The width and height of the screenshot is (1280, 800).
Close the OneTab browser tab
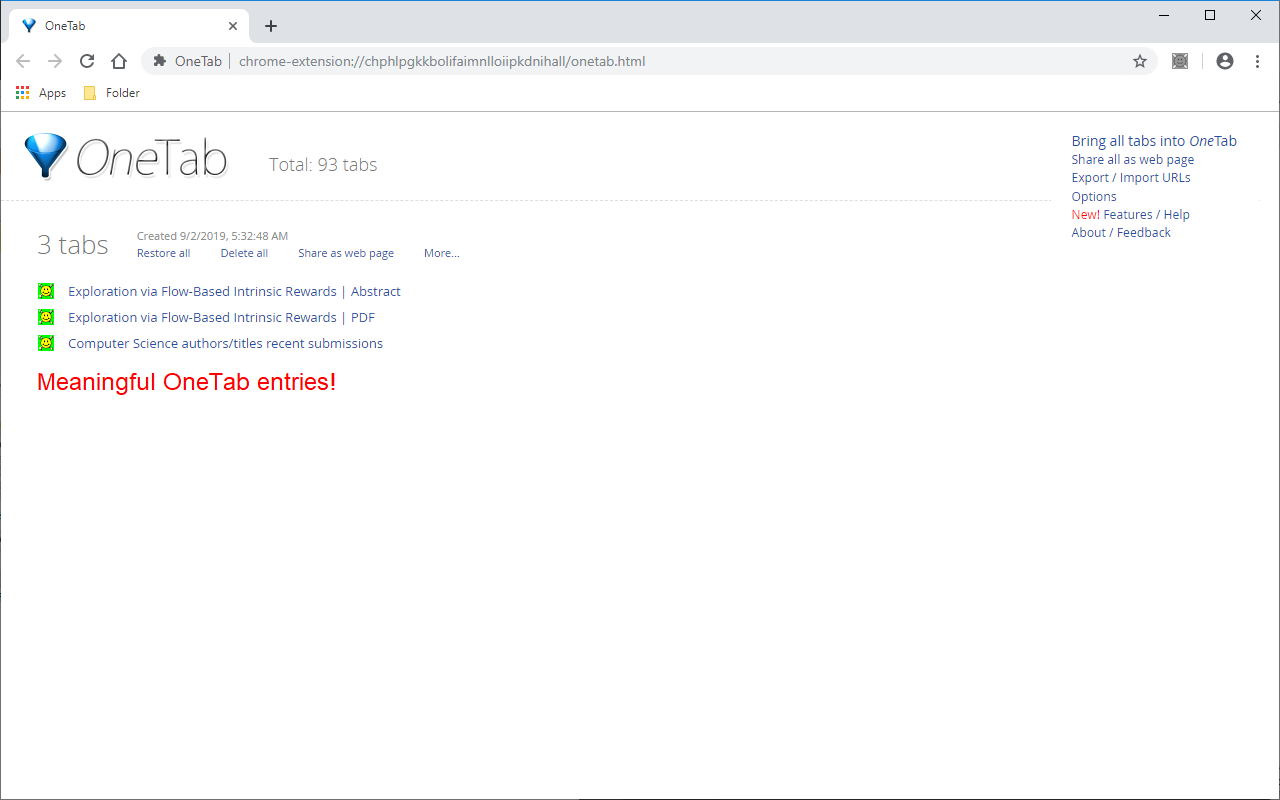(x=234, y=26)
